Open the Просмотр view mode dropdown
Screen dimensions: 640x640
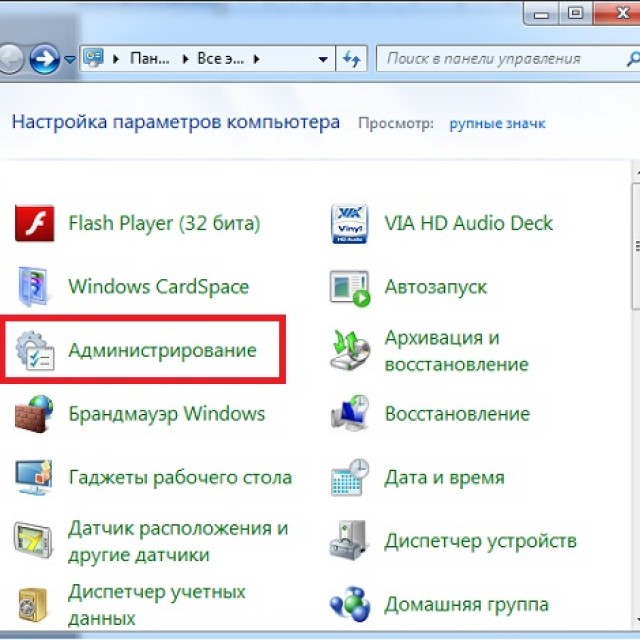tap(497, 123)
